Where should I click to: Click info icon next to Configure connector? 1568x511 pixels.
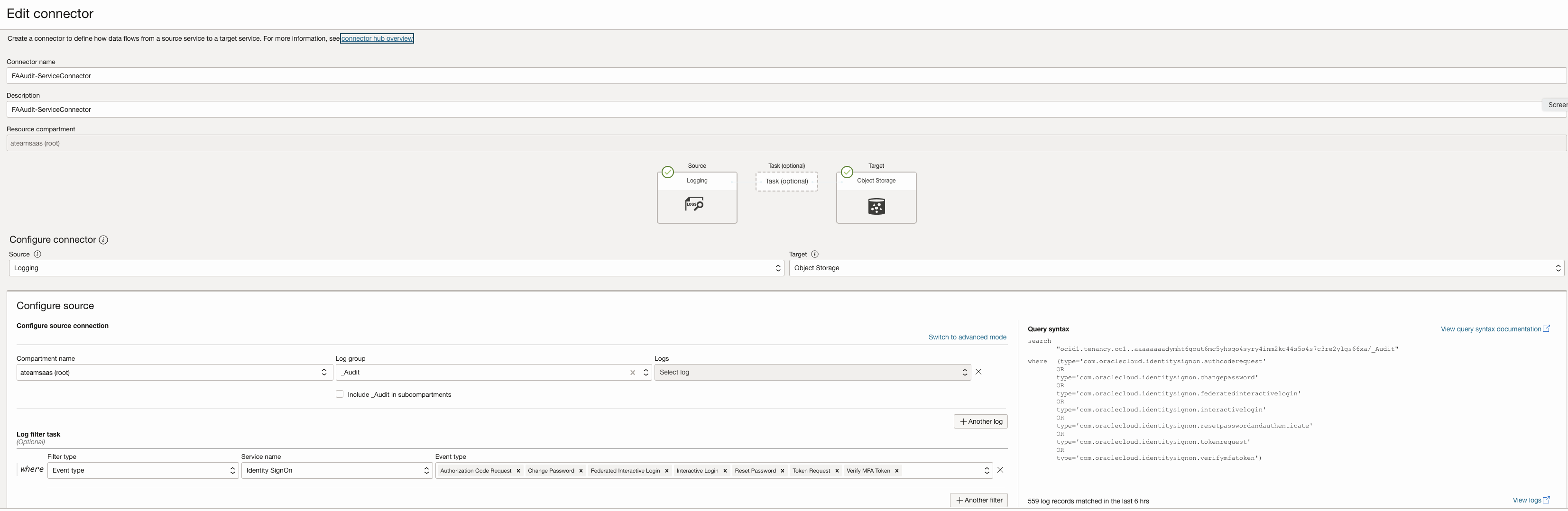(x=103, y=240)
